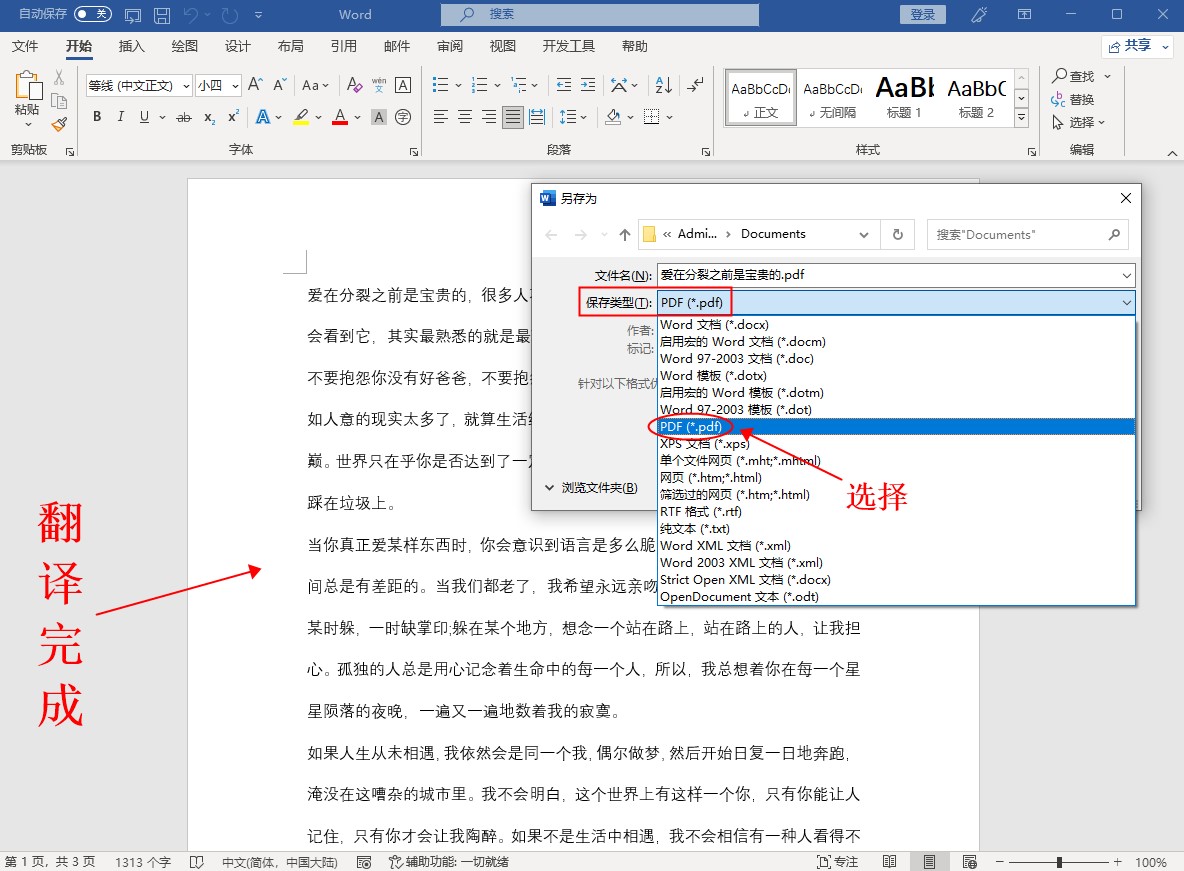Expand the Styles gallery more arrow
The image size is (1184, 871).
tap(1021, 116)
